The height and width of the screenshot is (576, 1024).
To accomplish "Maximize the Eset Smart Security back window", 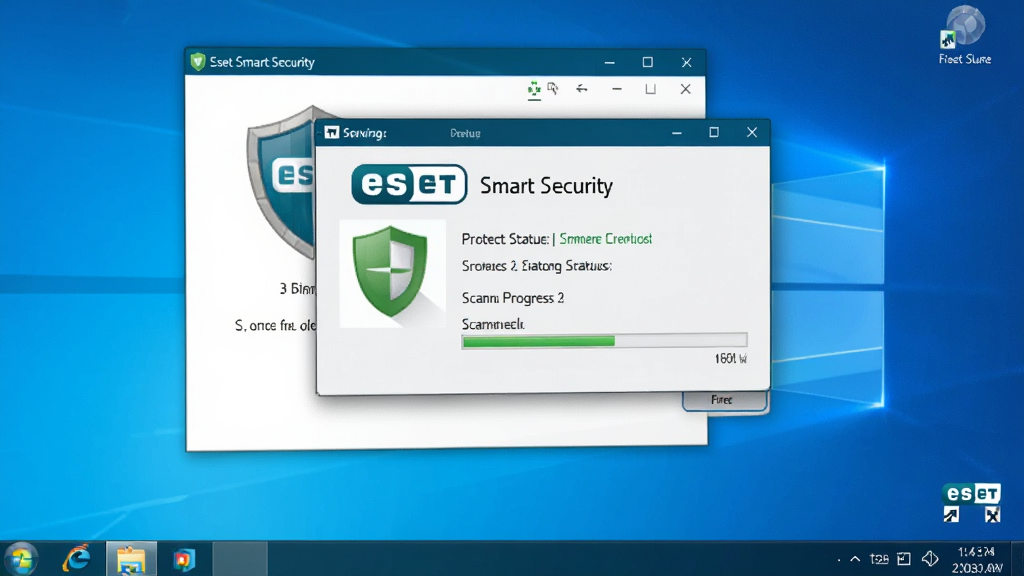I will pos(647,62).
